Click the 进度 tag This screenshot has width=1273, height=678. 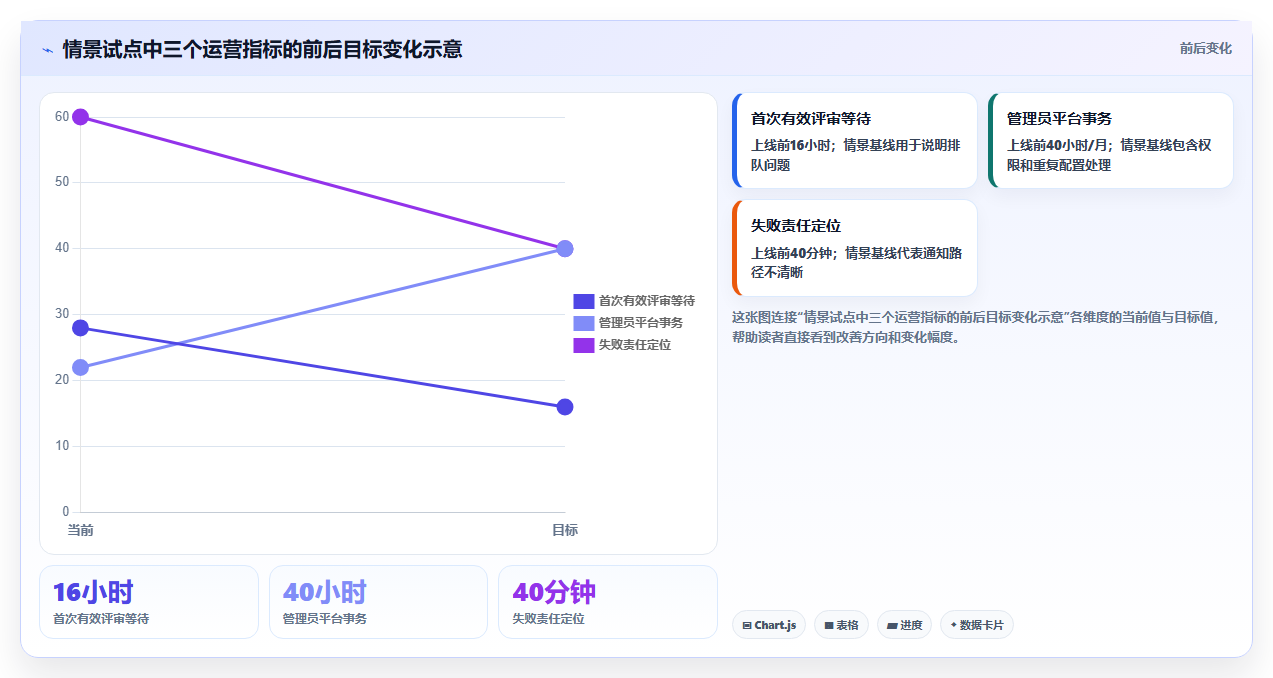904,625
